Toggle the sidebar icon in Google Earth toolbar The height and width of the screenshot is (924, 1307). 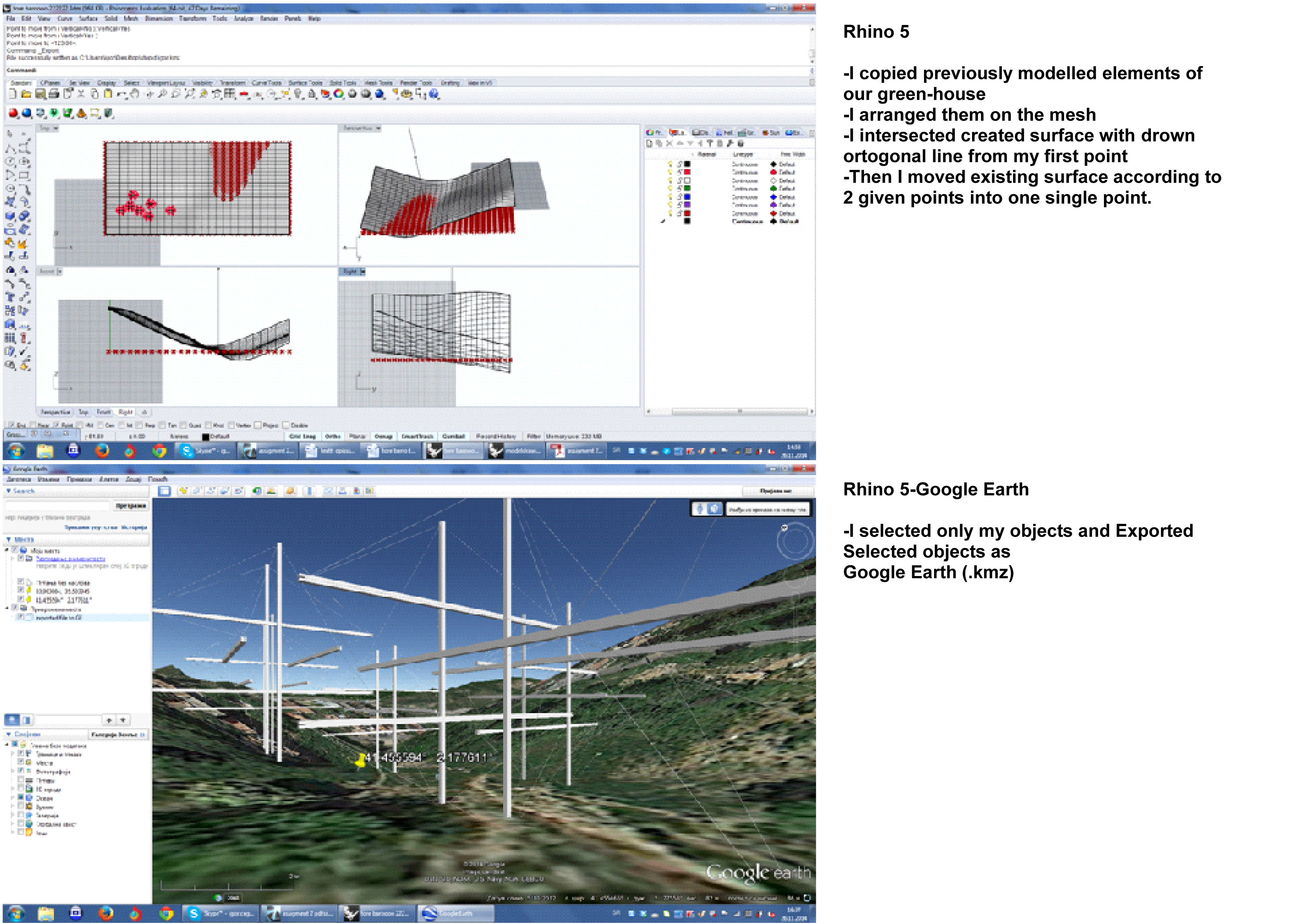point(165,491)
